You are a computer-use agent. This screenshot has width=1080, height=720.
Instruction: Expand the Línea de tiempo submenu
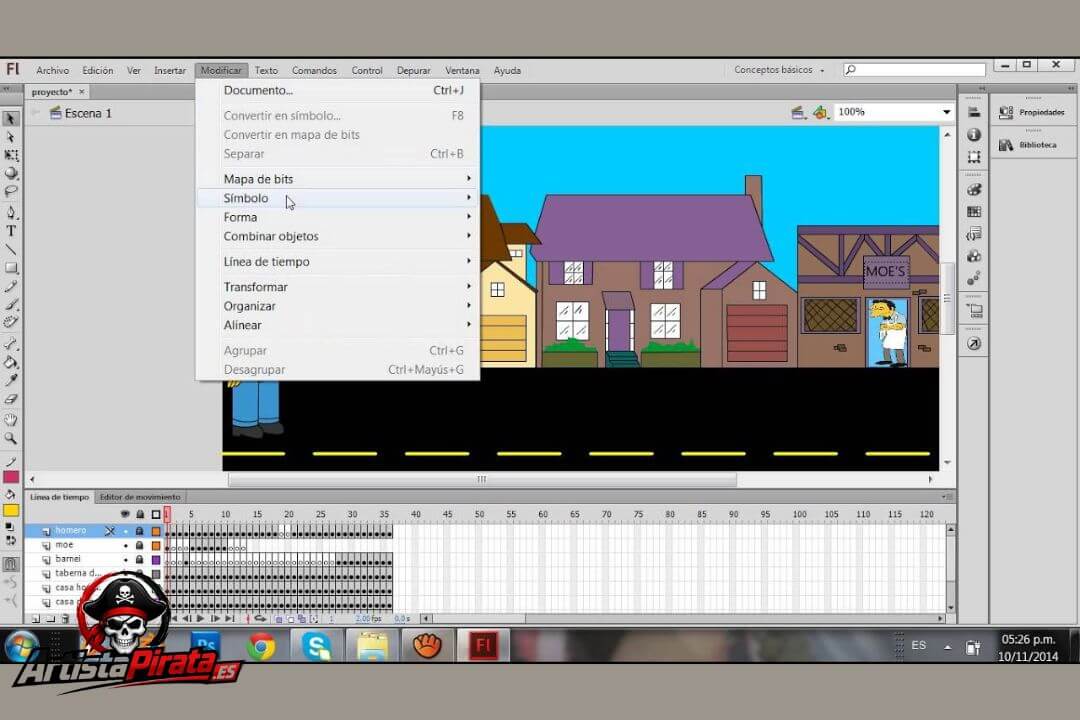coord(338,262)
